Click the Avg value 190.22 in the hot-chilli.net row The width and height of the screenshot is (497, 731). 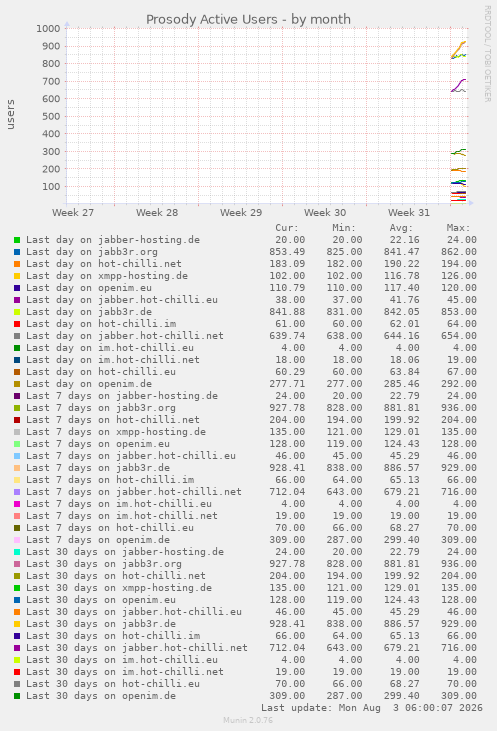tap(401, 264)
